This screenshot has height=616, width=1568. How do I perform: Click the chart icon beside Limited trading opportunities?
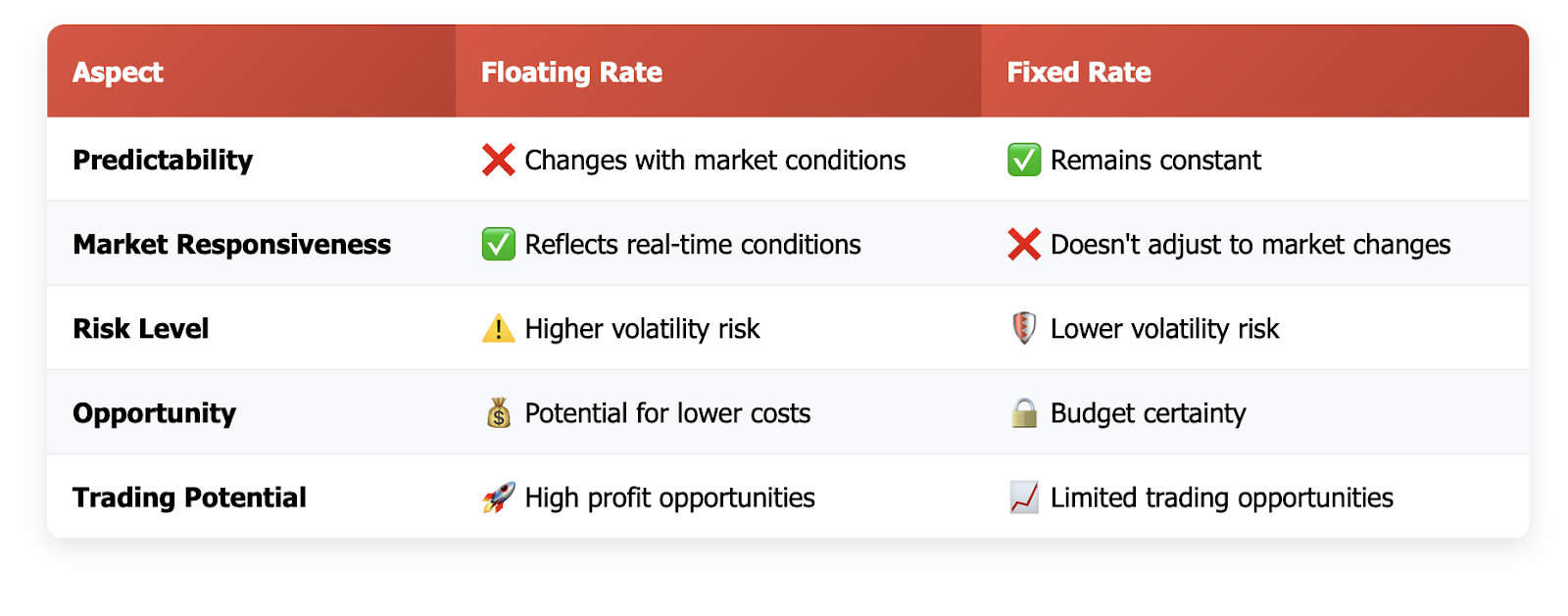pos(1024,498)
